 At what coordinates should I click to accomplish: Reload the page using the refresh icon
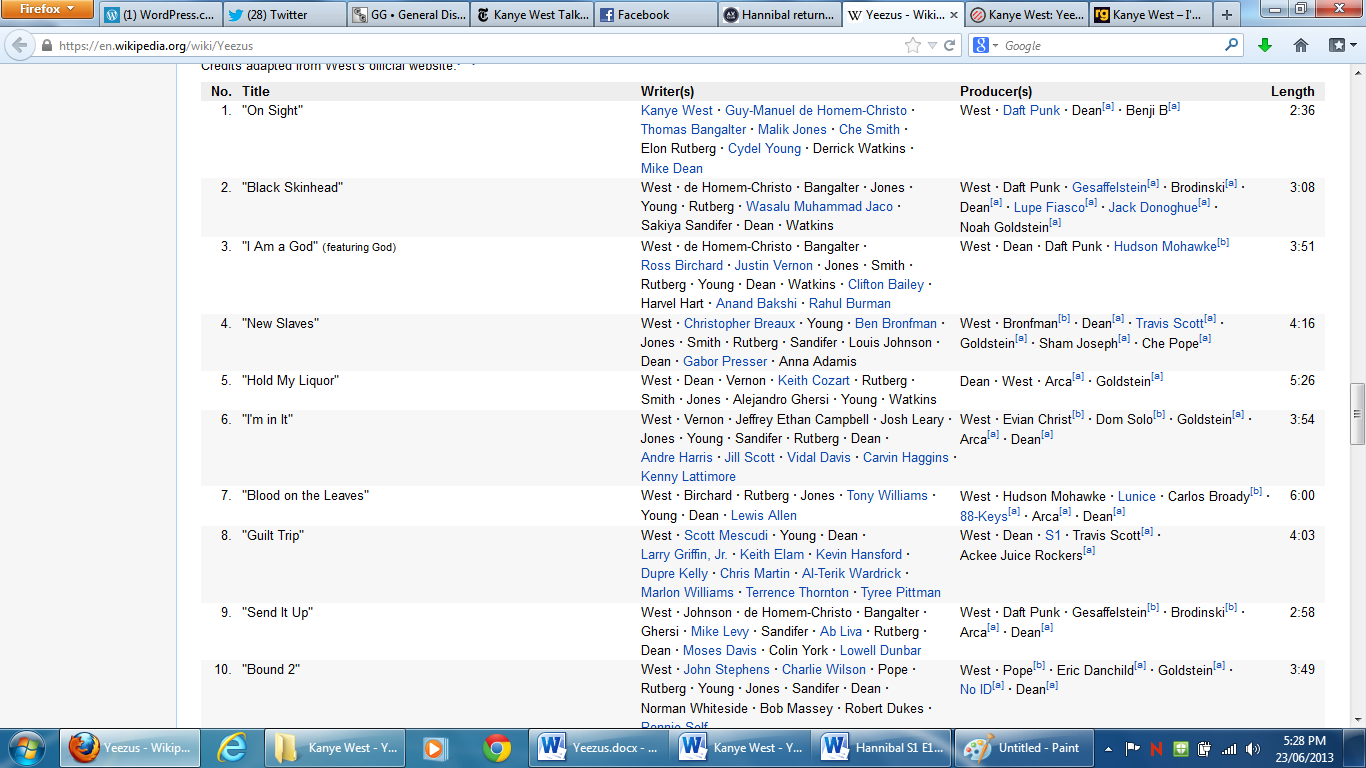pos(949,46)
